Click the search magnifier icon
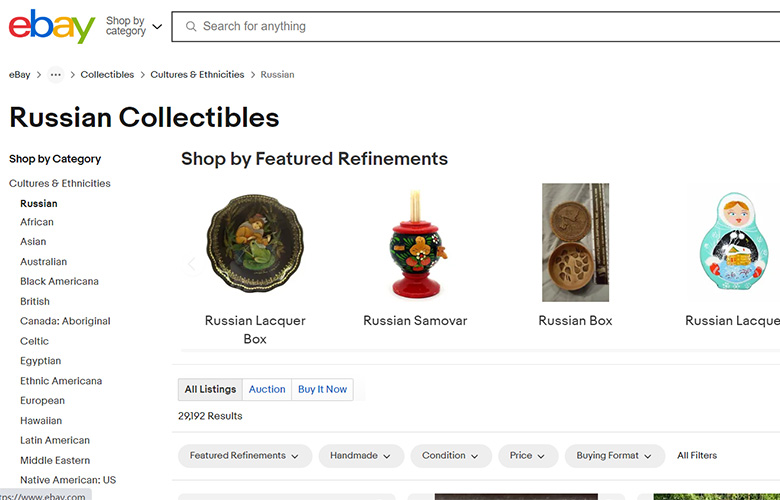780x500 pixels. 190,26
